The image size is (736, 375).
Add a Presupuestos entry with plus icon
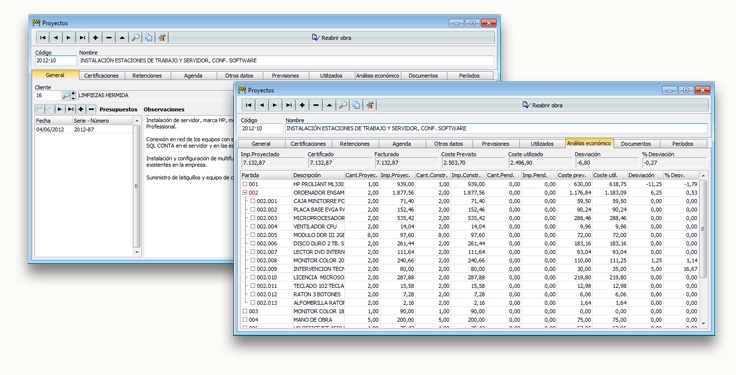click(81, 109)
